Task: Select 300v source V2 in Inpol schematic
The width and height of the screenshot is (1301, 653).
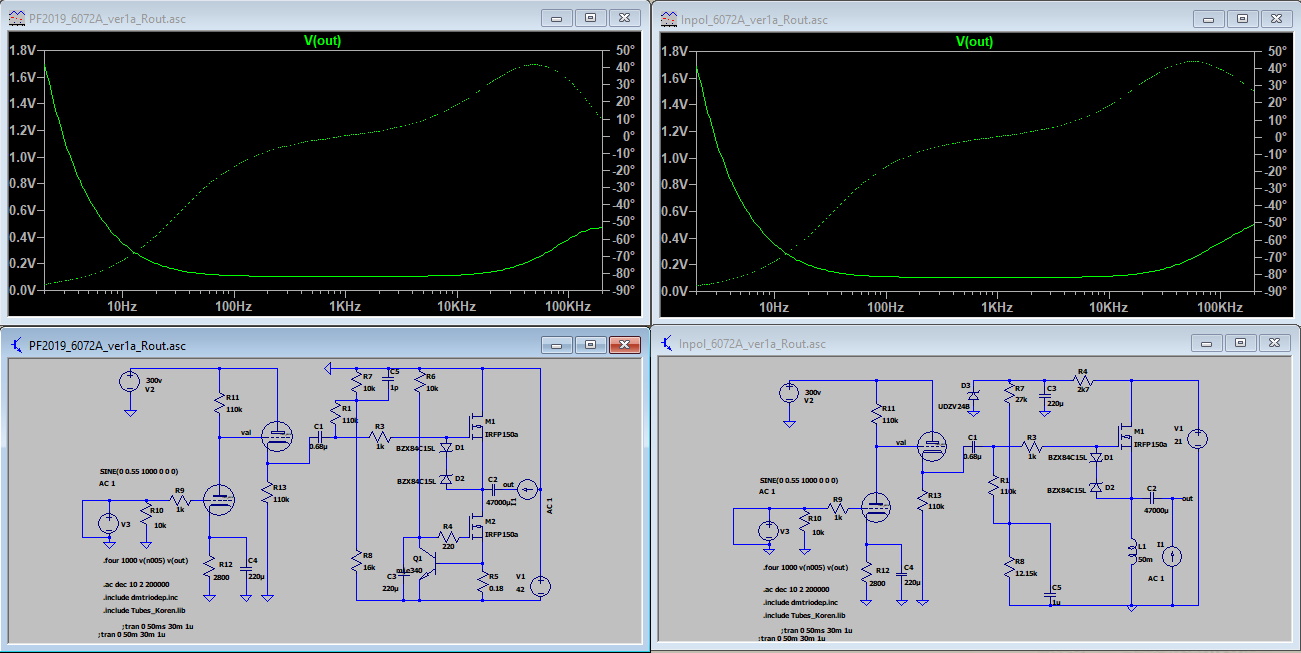Action: 789,393
